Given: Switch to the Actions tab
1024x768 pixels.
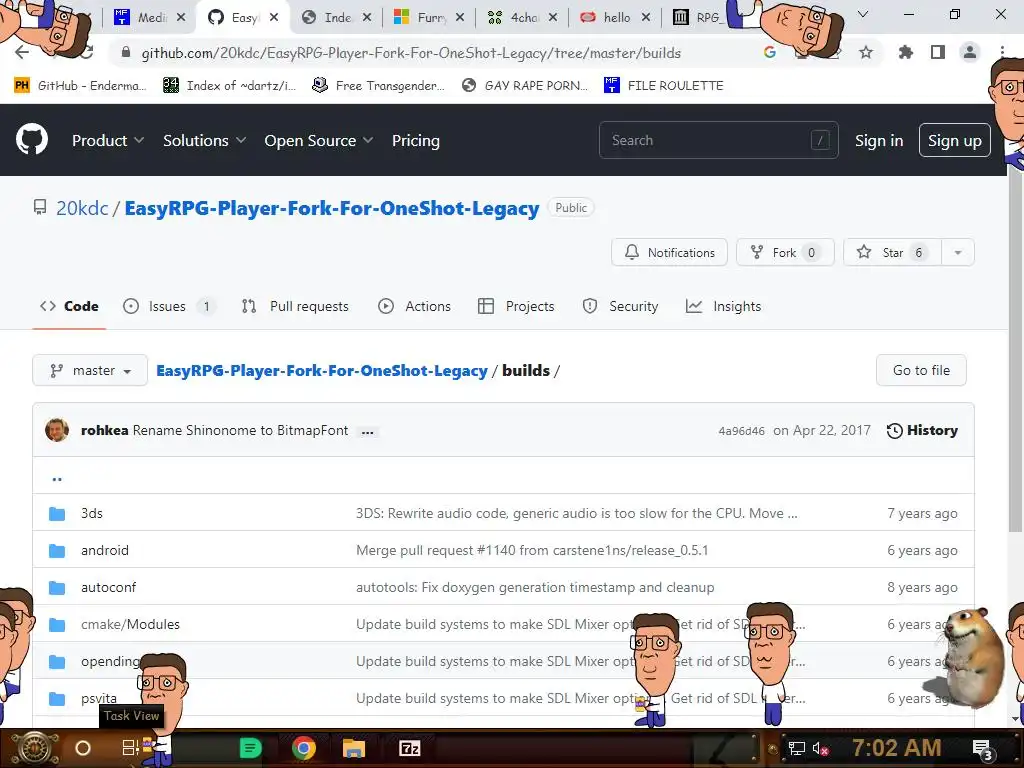Looking at the screenshot, I should point(415,306).
